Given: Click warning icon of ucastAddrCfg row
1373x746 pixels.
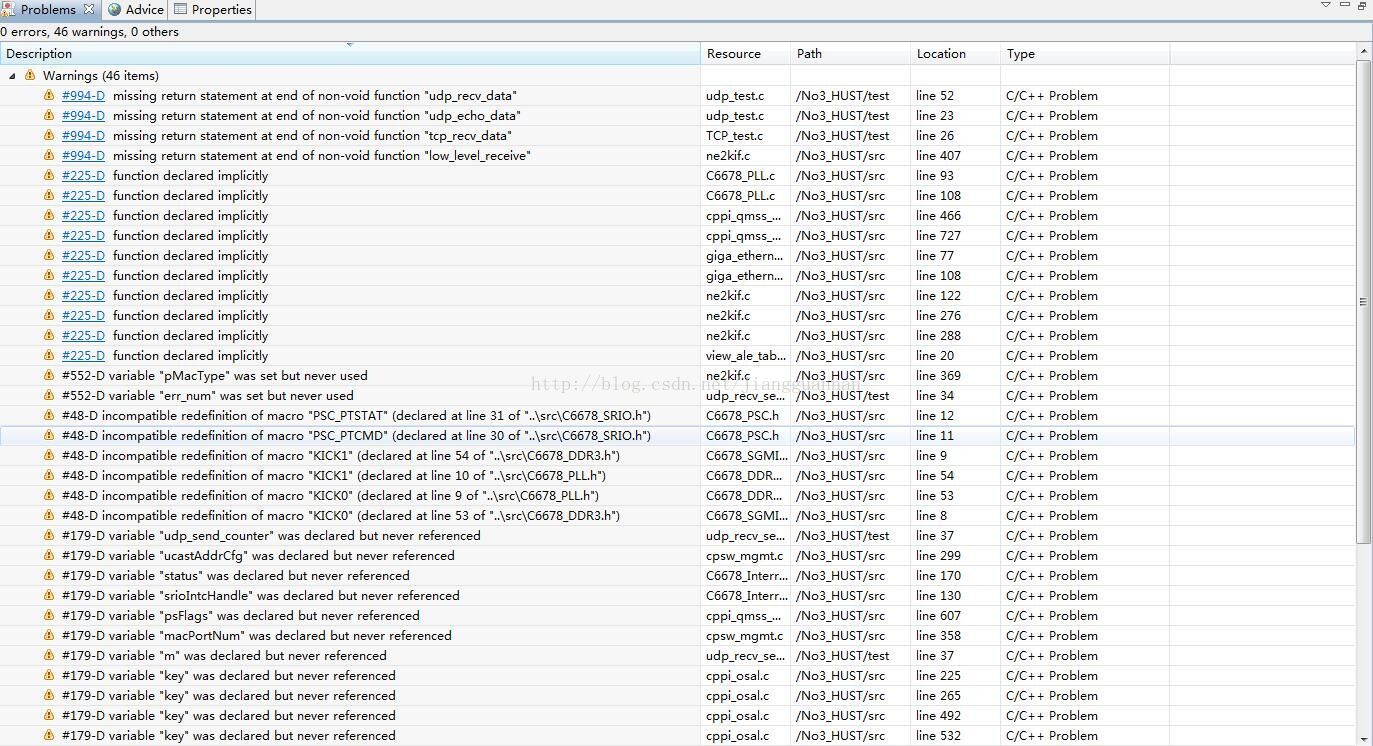Looking at the screenshot, I should [x=49, y=556].
